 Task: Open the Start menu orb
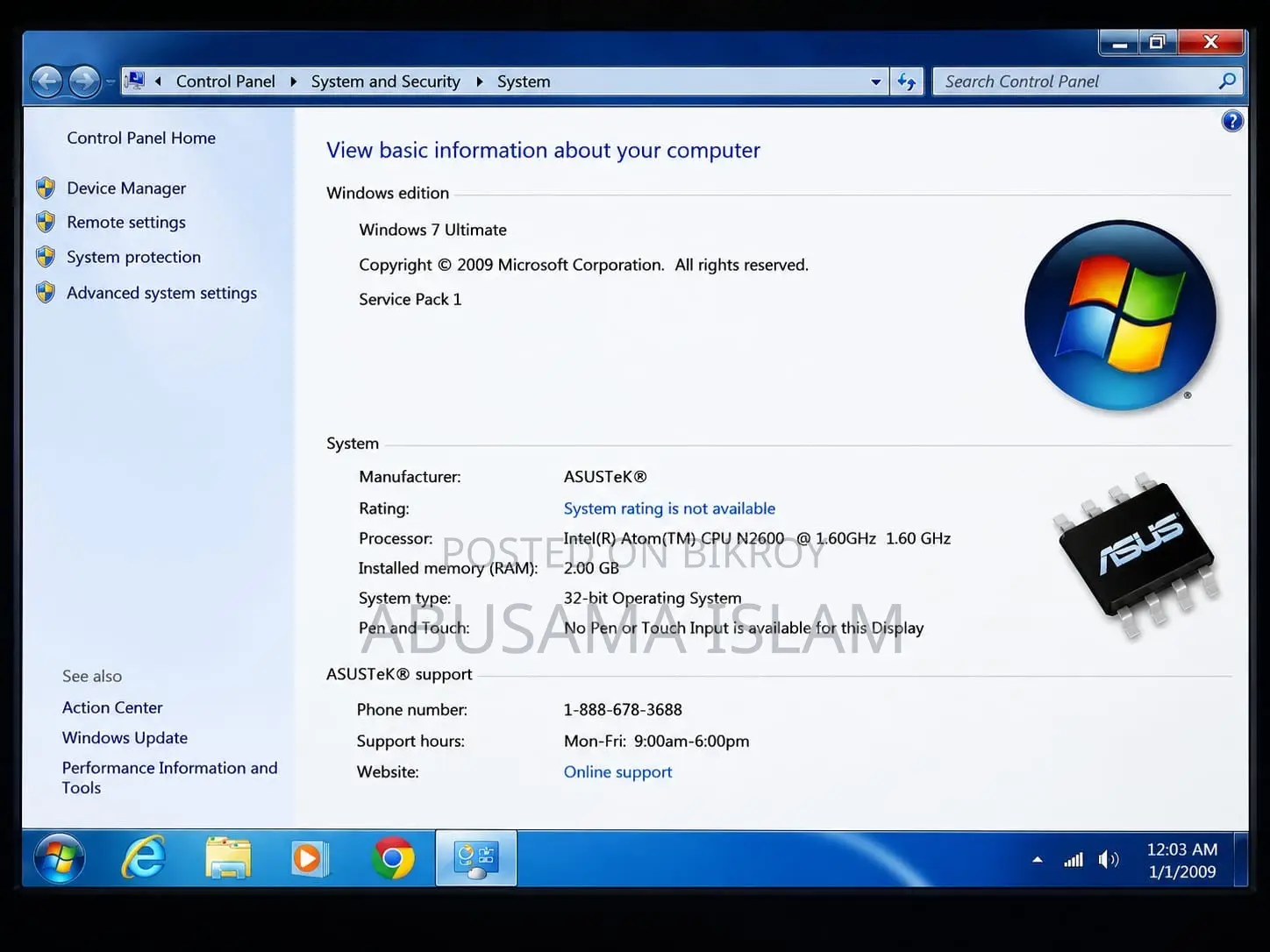click(x=60, y=858)
